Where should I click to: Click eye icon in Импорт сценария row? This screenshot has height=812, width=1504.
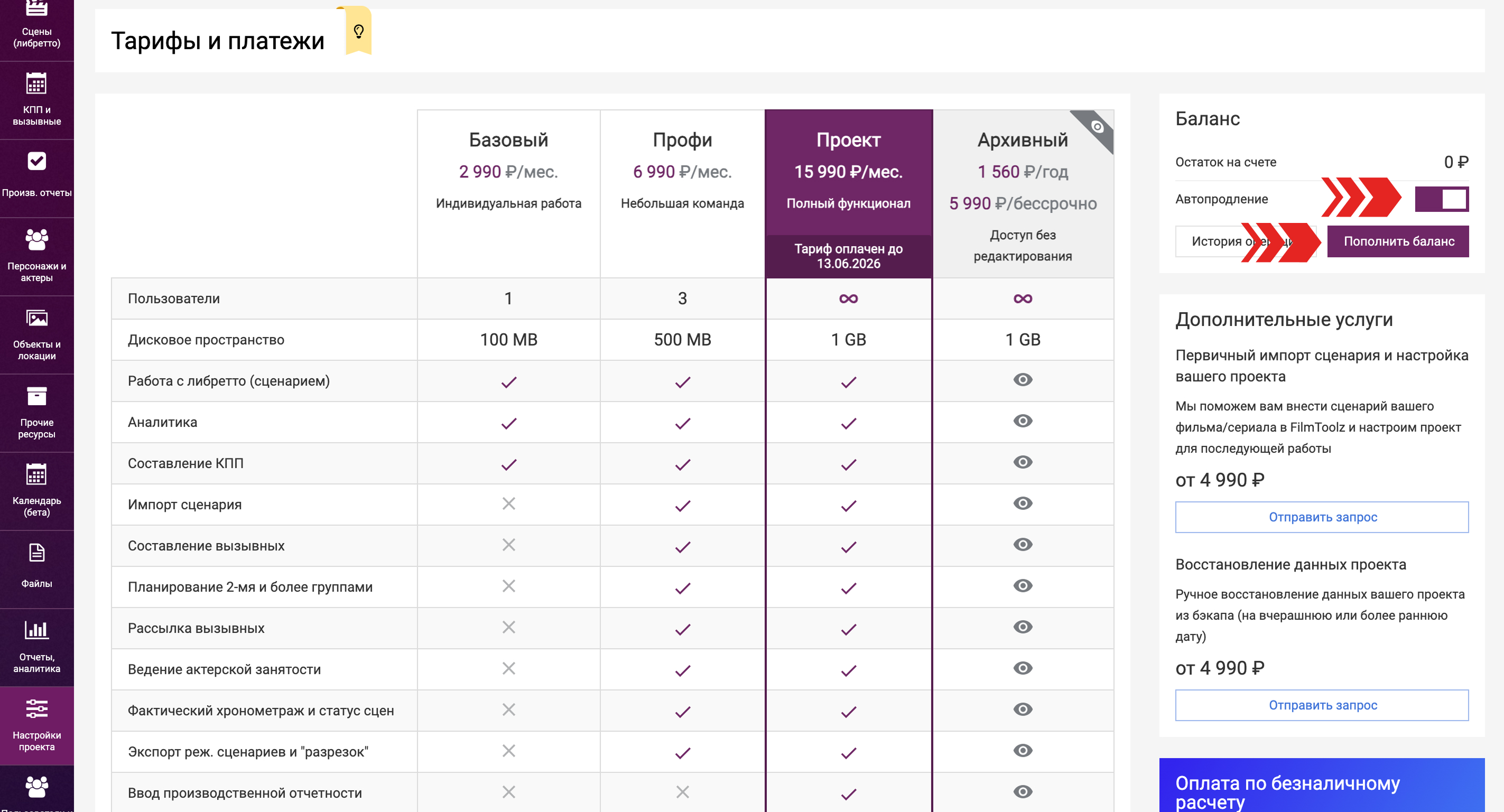point(1023,503)
